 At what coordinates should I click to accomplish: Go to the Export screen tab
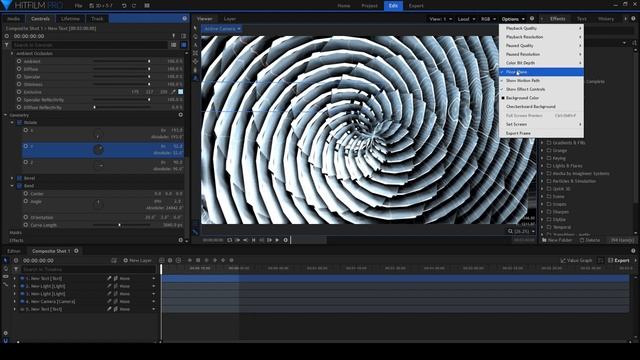[416, 6]
